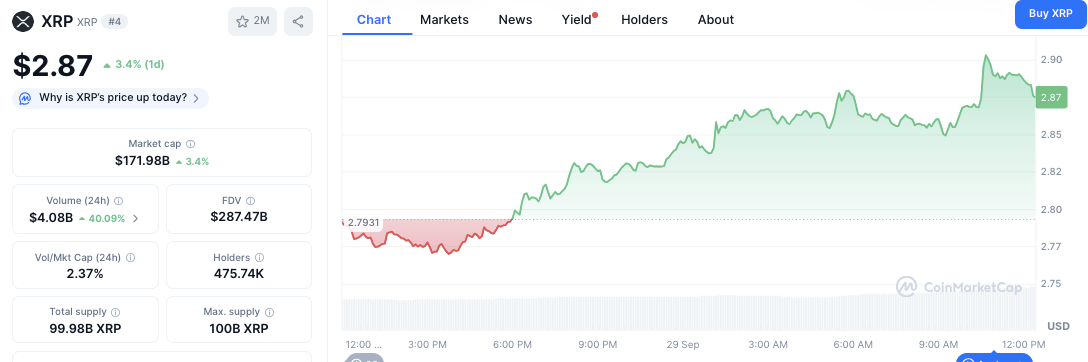The width and height of the screenshot is (1088, 362).
Task: Click the Max. supply info icon
Action: tap(270, 313)
